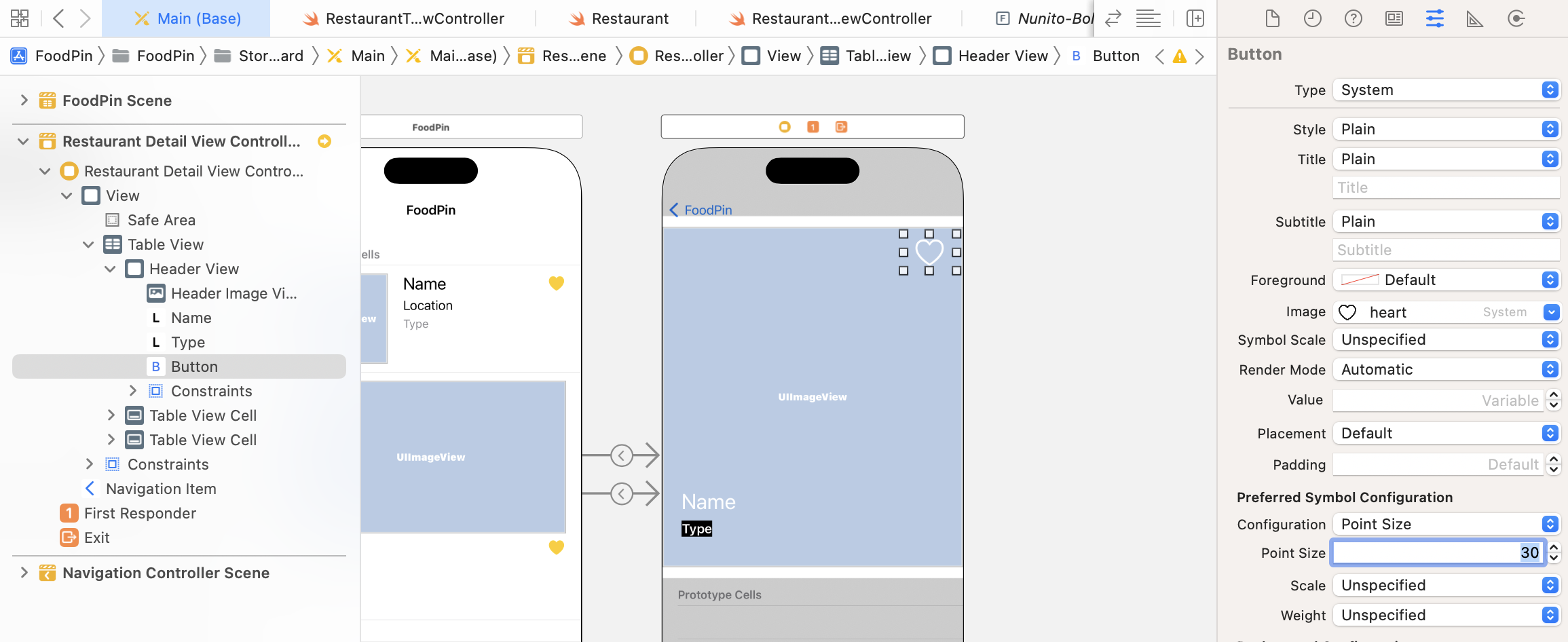Image resolution: width=1568 pixels, height=642 pixels.
Task: Add a new editor pane
Action: (x=1195, y=18)
